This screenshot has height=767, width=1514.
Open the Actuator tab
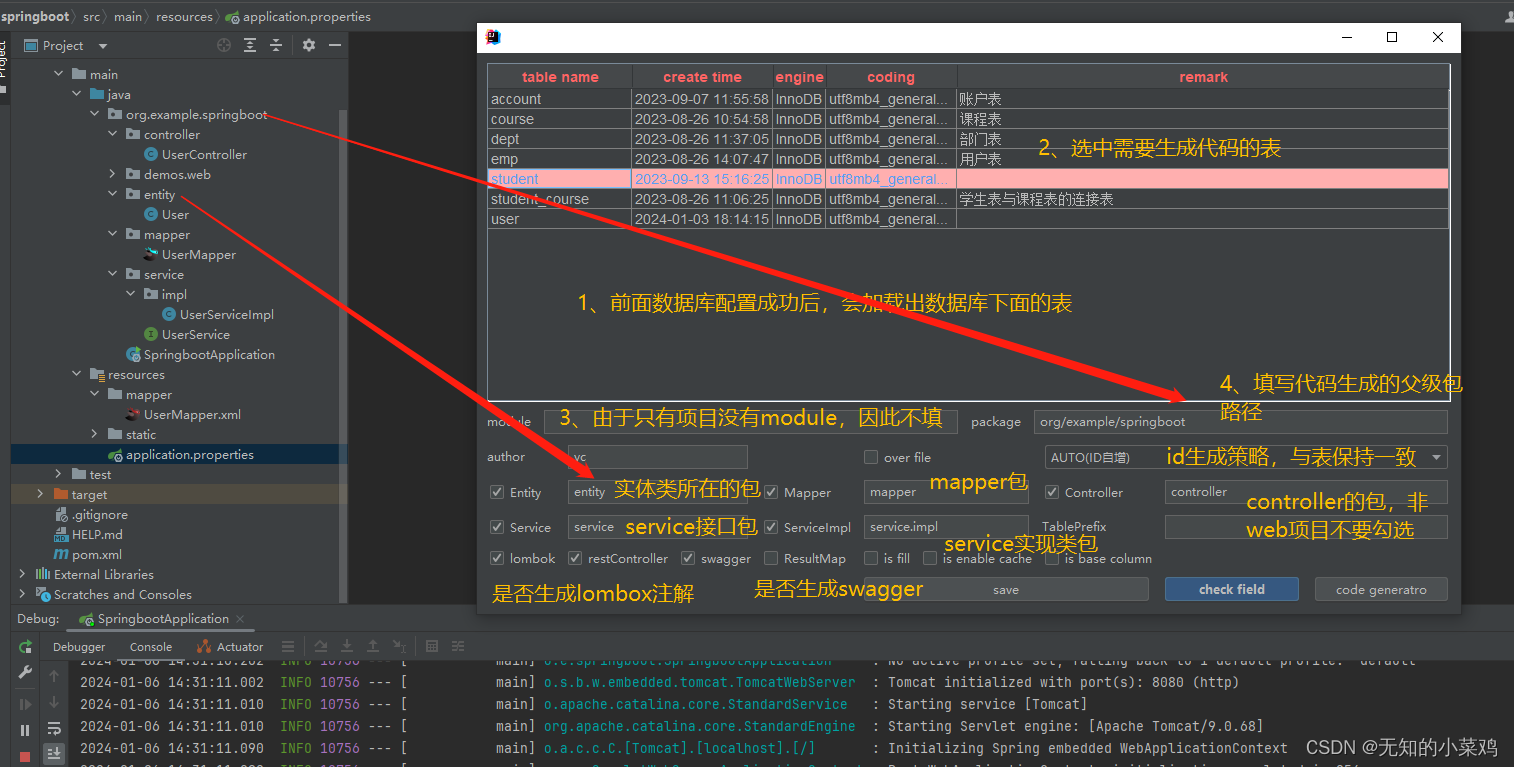point(230,647)
